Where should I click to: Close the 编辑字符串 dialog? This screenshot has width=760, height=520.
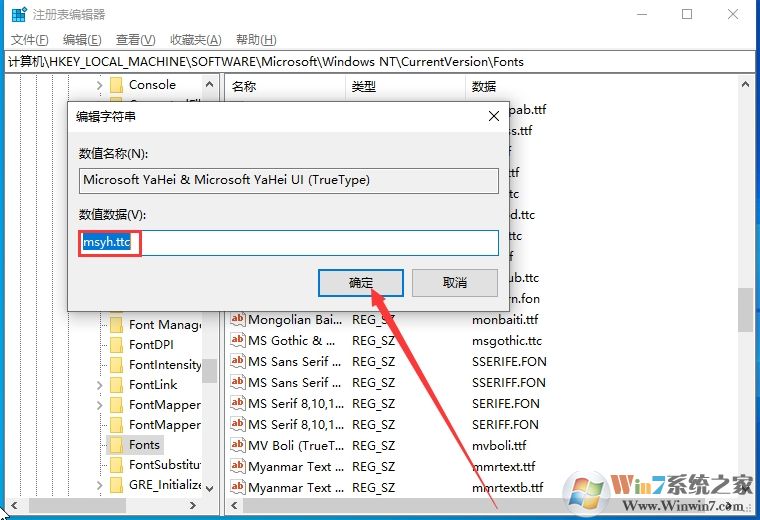tap(493, 116)
